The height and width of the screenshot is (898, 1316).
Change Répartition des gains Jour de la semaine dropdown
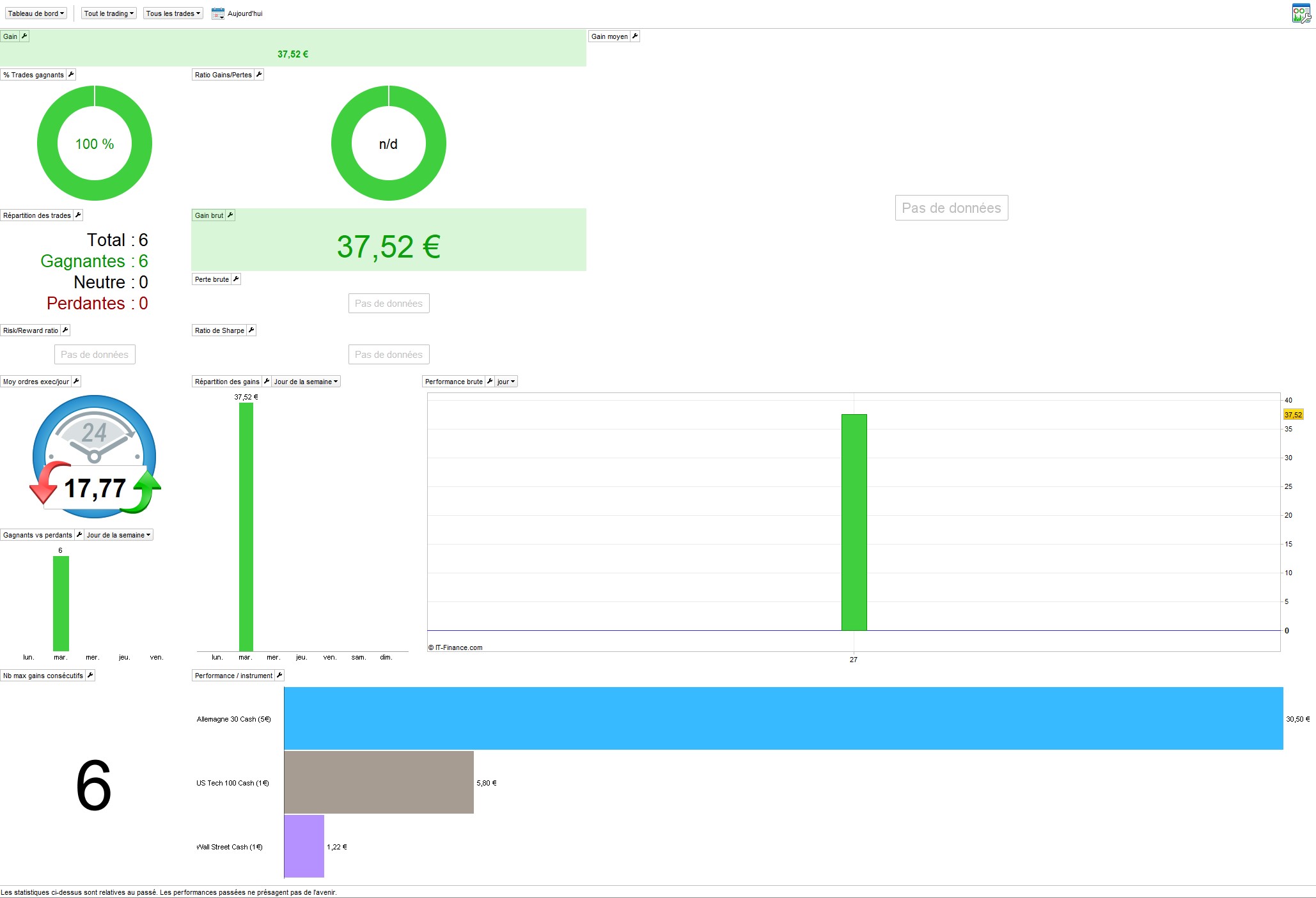306,382
